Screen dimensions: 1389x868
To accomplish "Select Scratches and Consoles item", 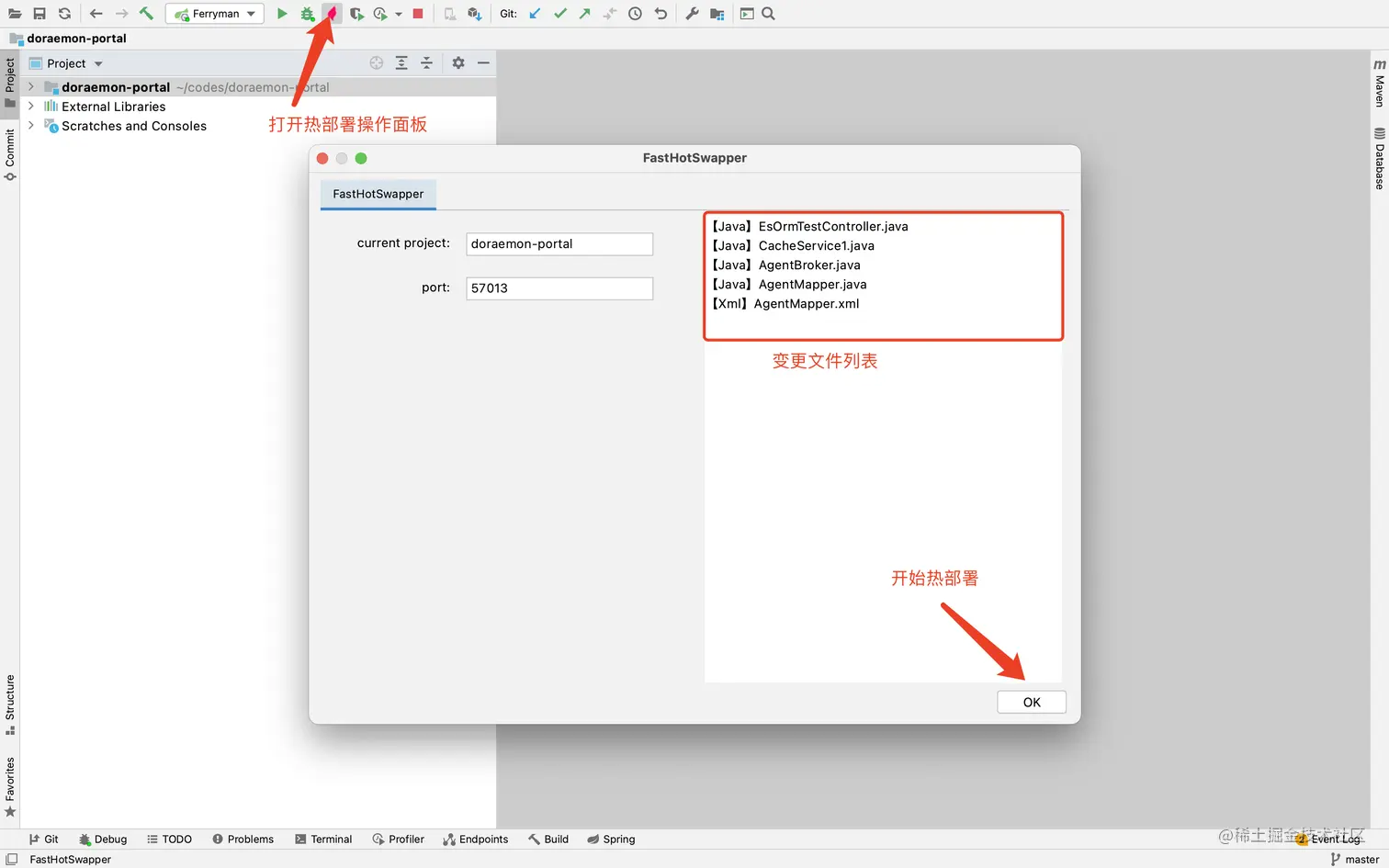I will (134, 126).
